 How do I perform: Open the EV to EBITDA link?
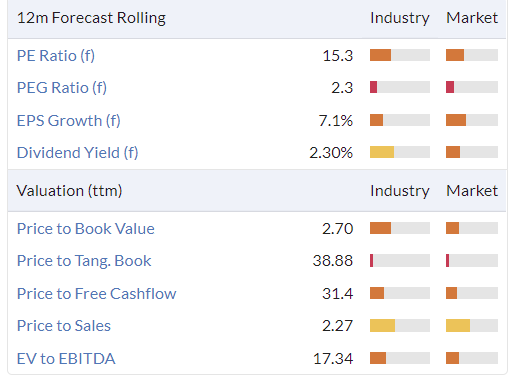[66, 359]
